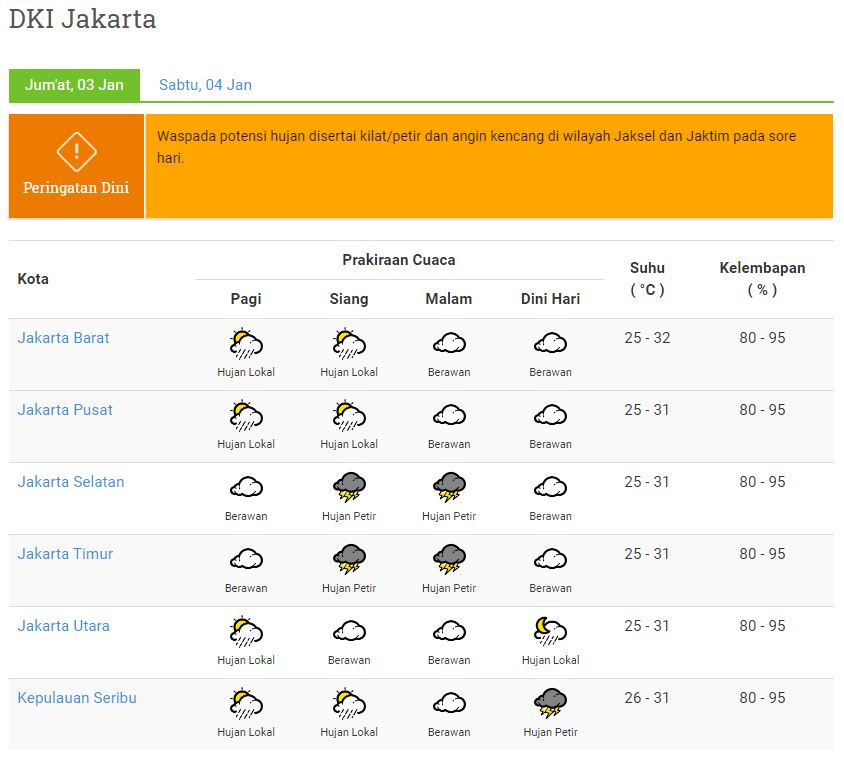This screenshot has width=844, height=760.
Task: Click the Dini Hari column header
Action: click(550, 299)
